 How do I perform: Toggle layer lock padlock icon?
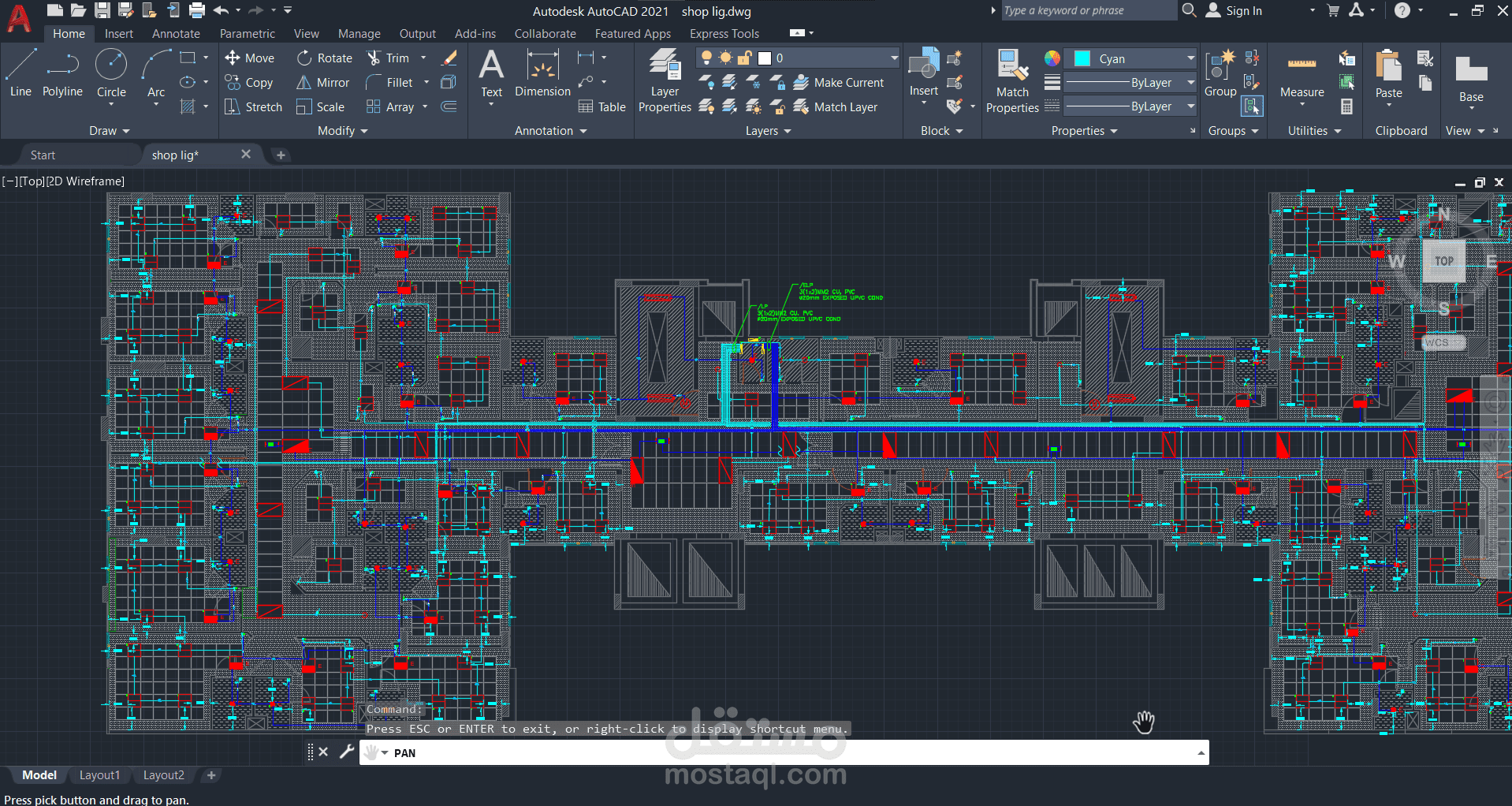click(744, 58)
